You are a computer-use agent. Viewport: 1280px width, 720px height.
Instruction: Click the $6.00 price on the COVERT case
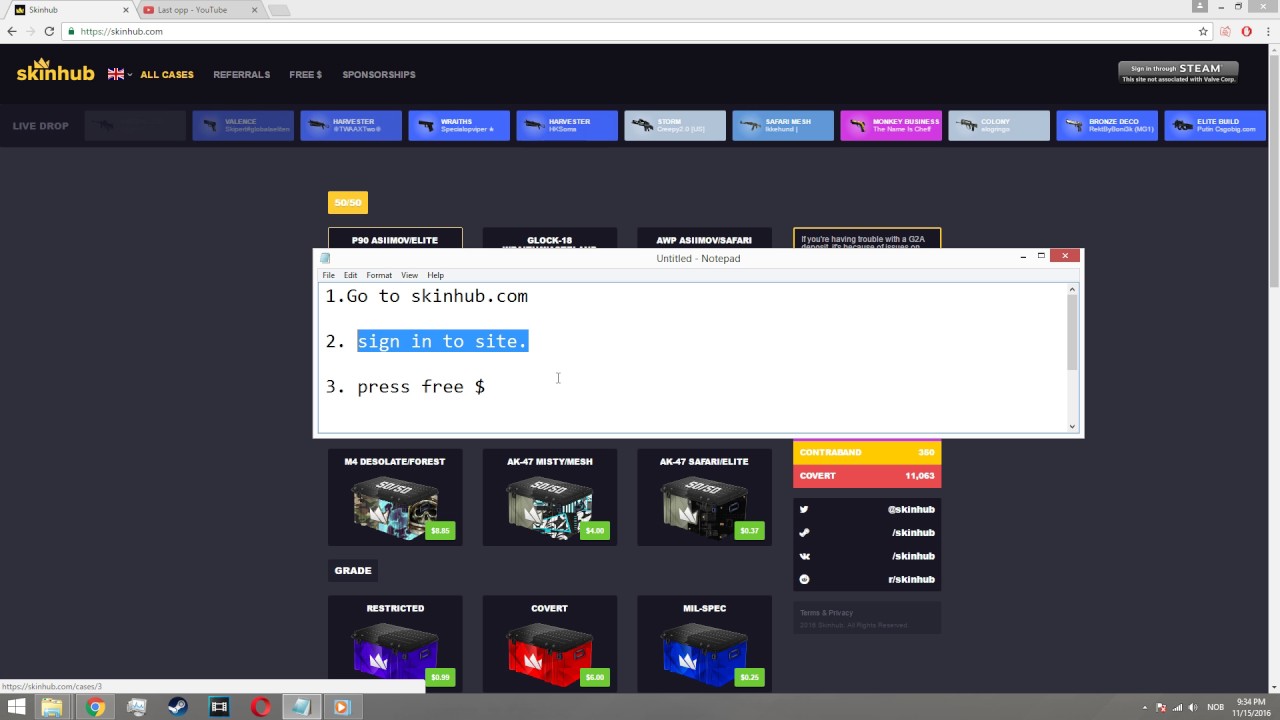[x=595, y=677]
